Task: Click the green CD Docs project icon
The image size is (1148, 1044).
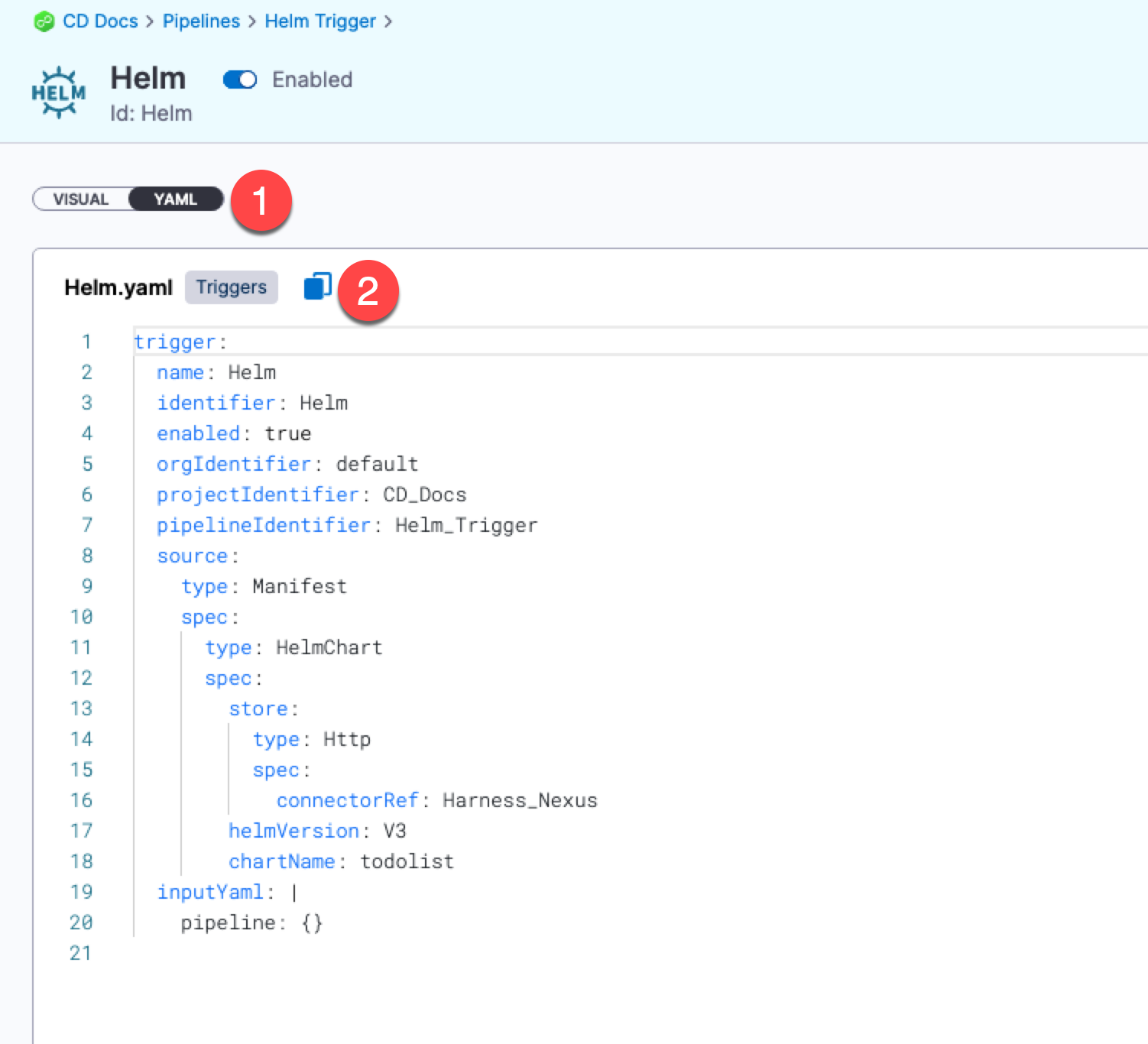Action: [44, 21]
